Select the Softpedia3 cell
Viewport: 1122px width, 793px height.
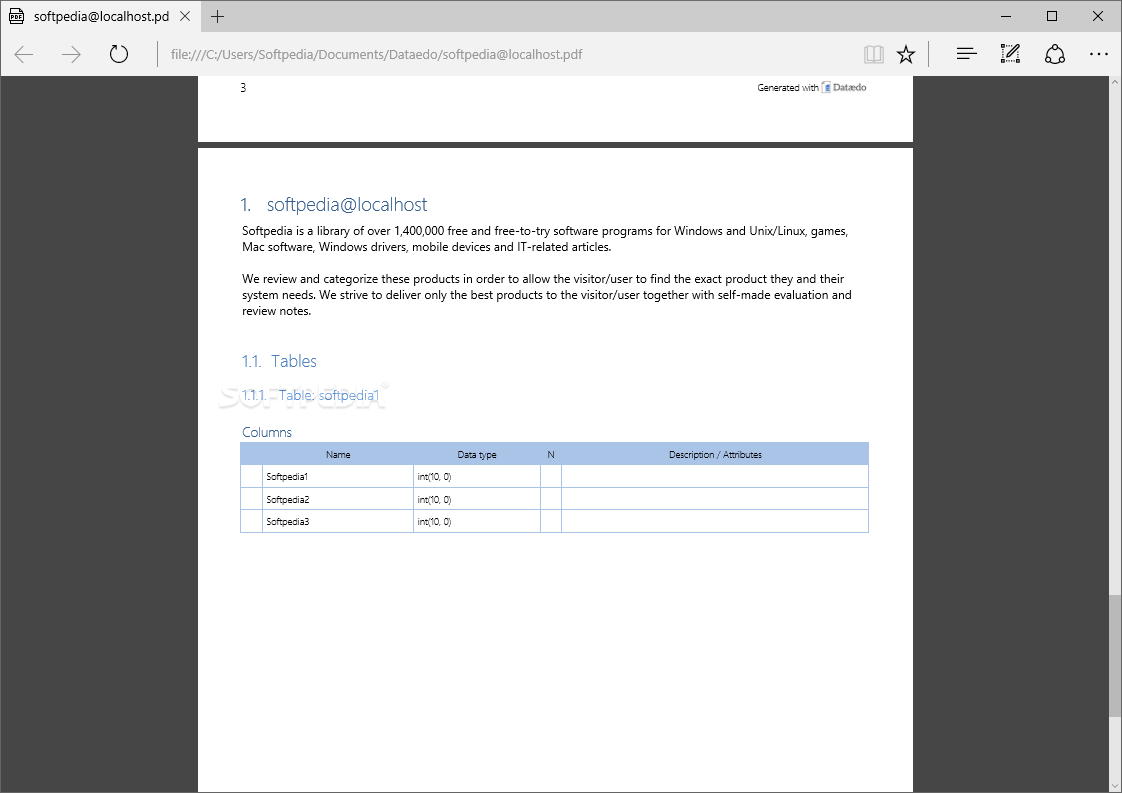pos(338,522)
